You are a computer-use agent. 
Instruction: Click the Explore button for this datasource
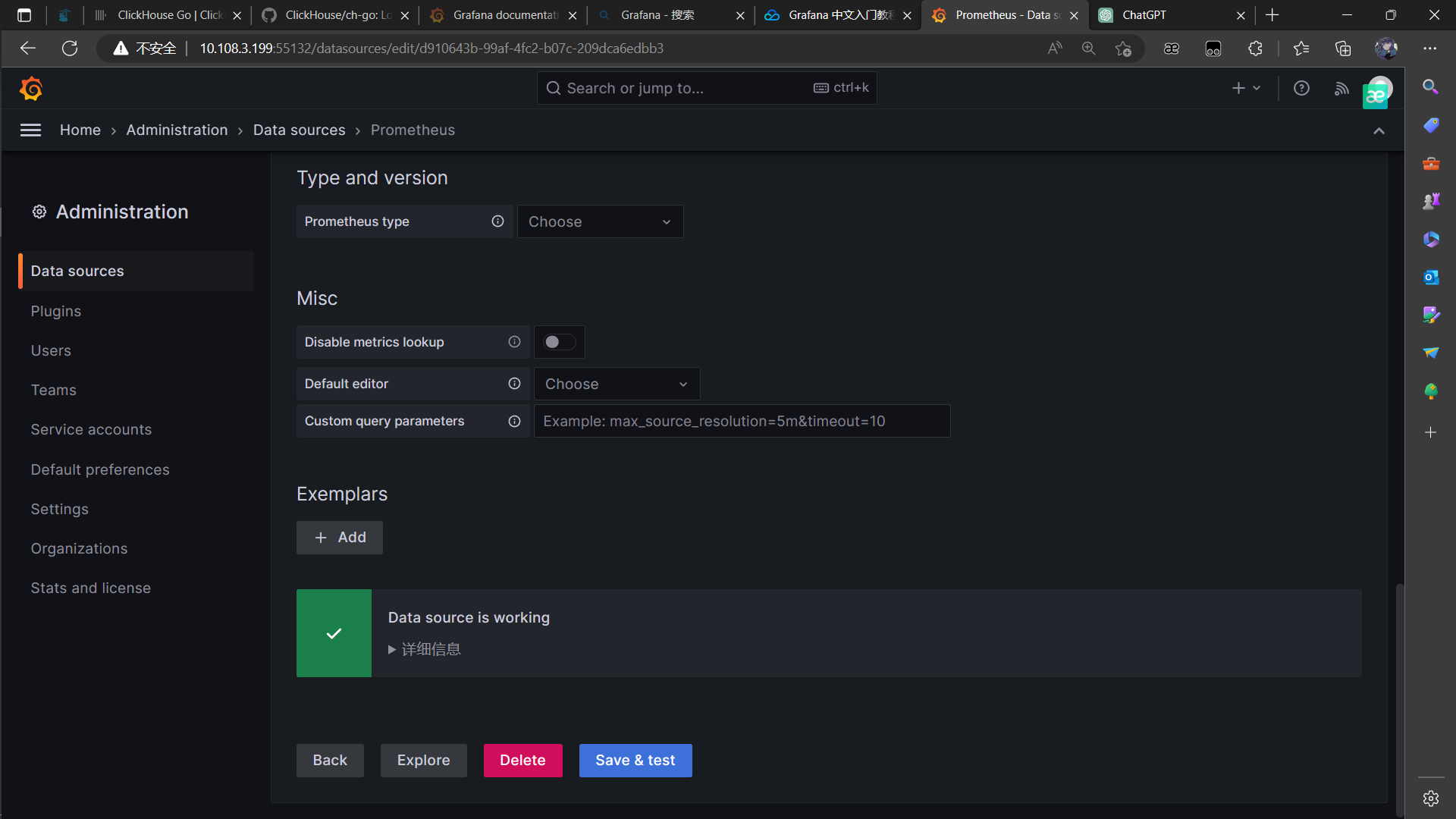423,760
